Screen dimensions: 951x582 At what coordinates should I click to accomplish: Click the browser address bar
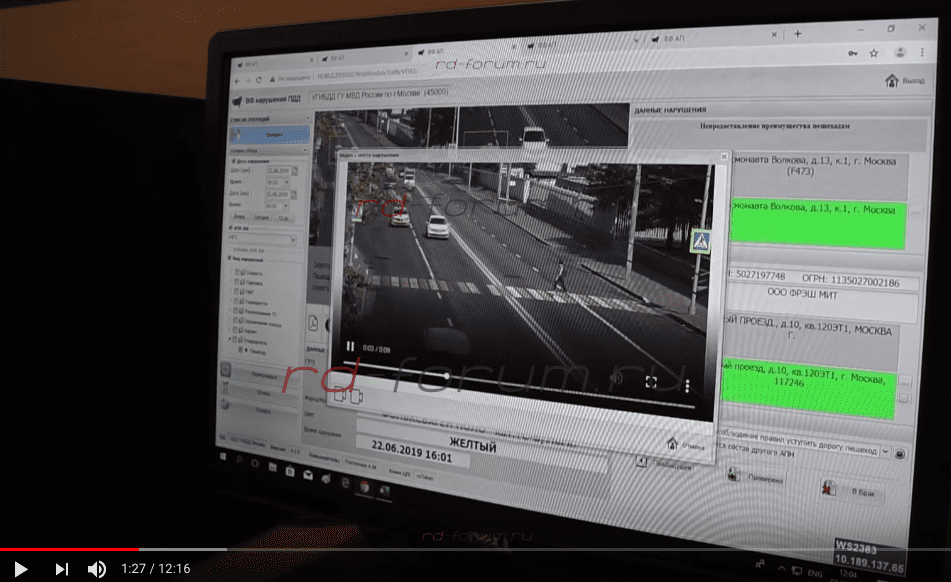coord(557,65)
